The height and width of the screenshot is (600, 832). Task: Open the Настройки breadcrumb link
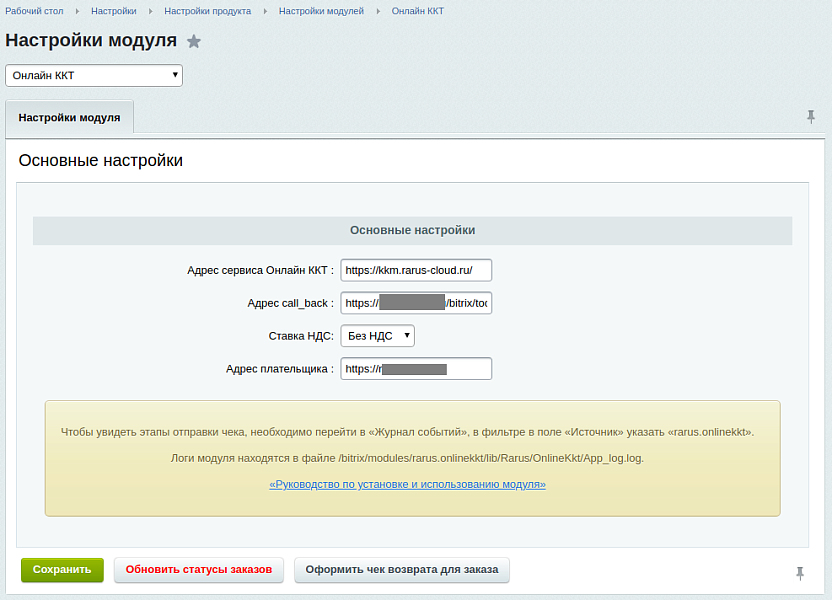[x=113, y=11]
